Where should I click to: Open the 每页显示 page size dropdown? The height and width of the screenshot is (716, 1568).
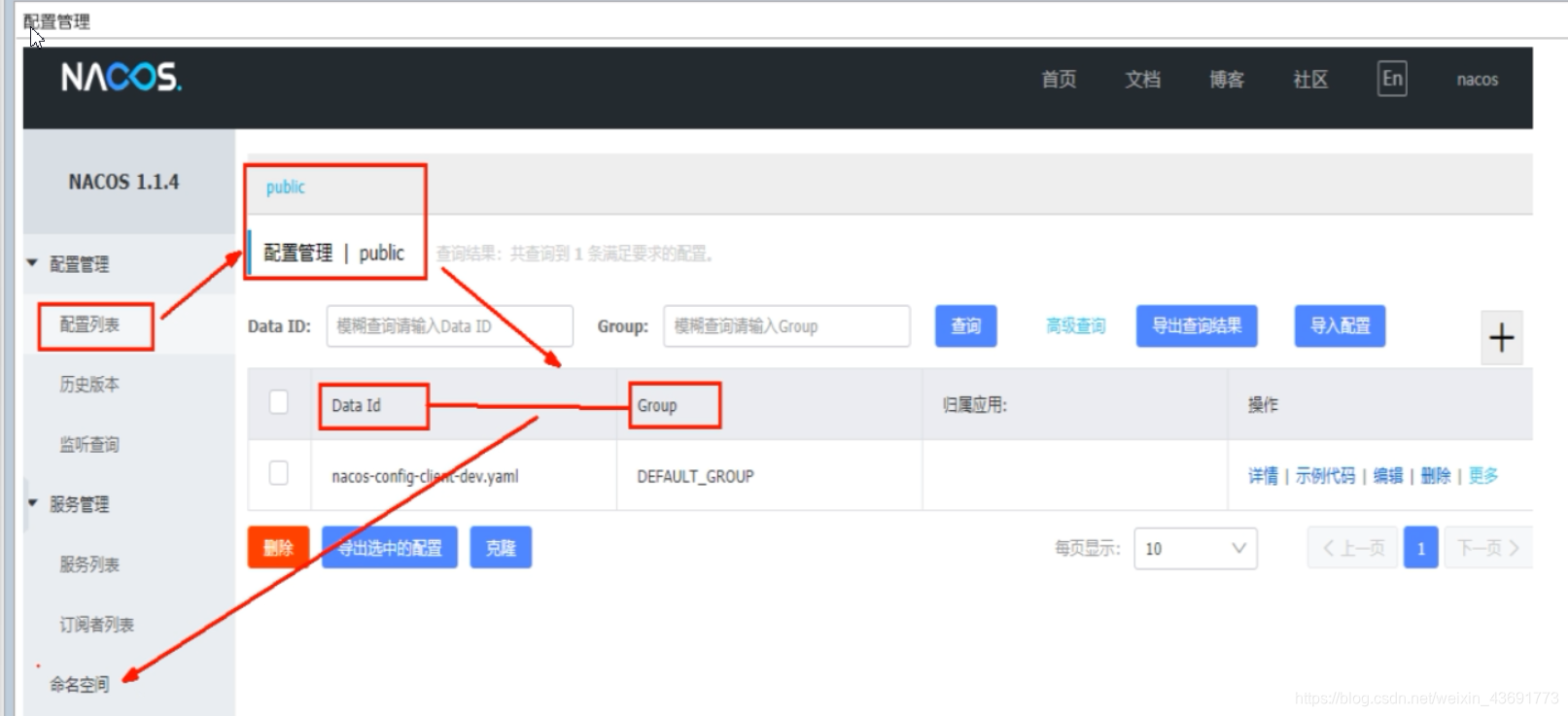(x=1195, y=549)
